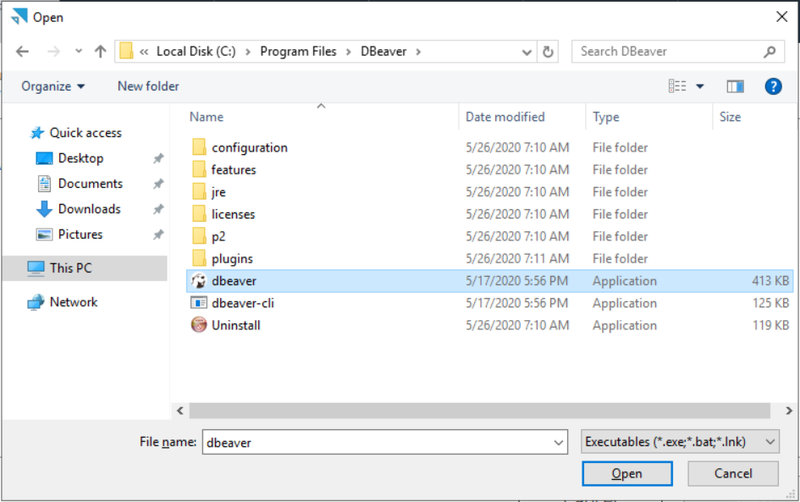The image size is (800, 502).
Task: Select the jre folder icon
Action: click(199, 192)
